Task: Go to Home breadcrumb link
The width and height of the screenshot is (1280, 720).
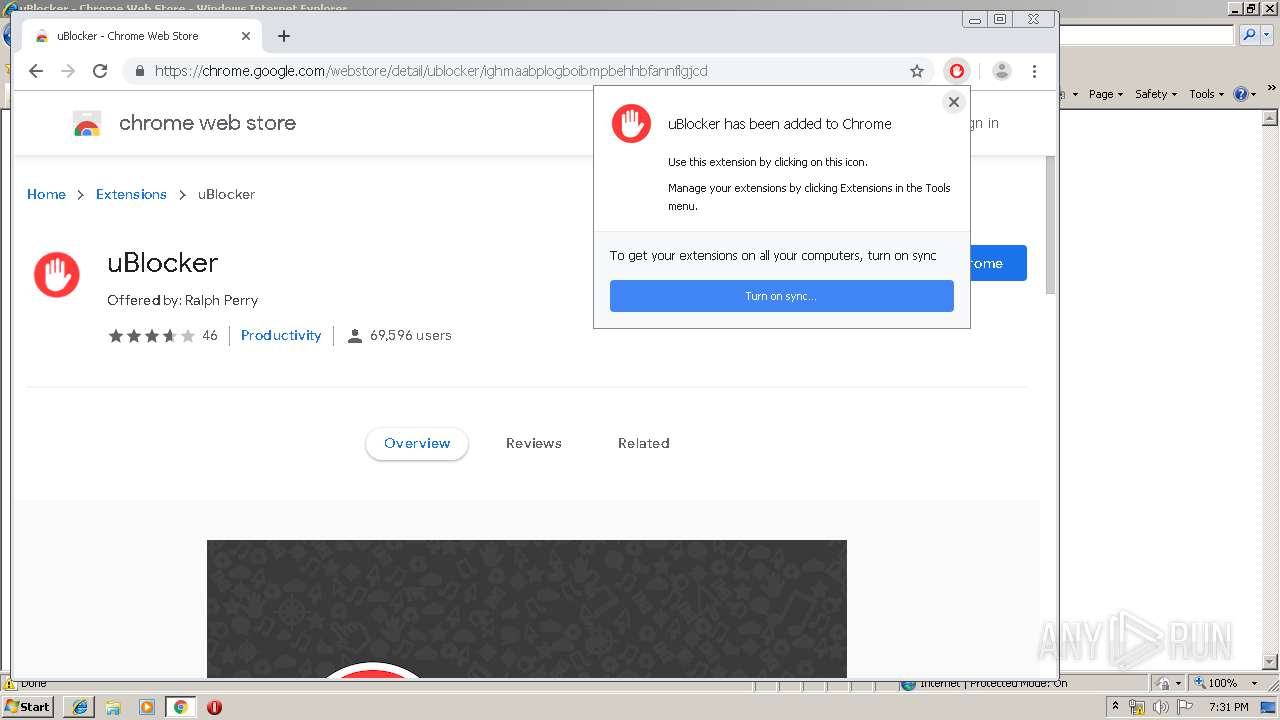Action: 46,194
